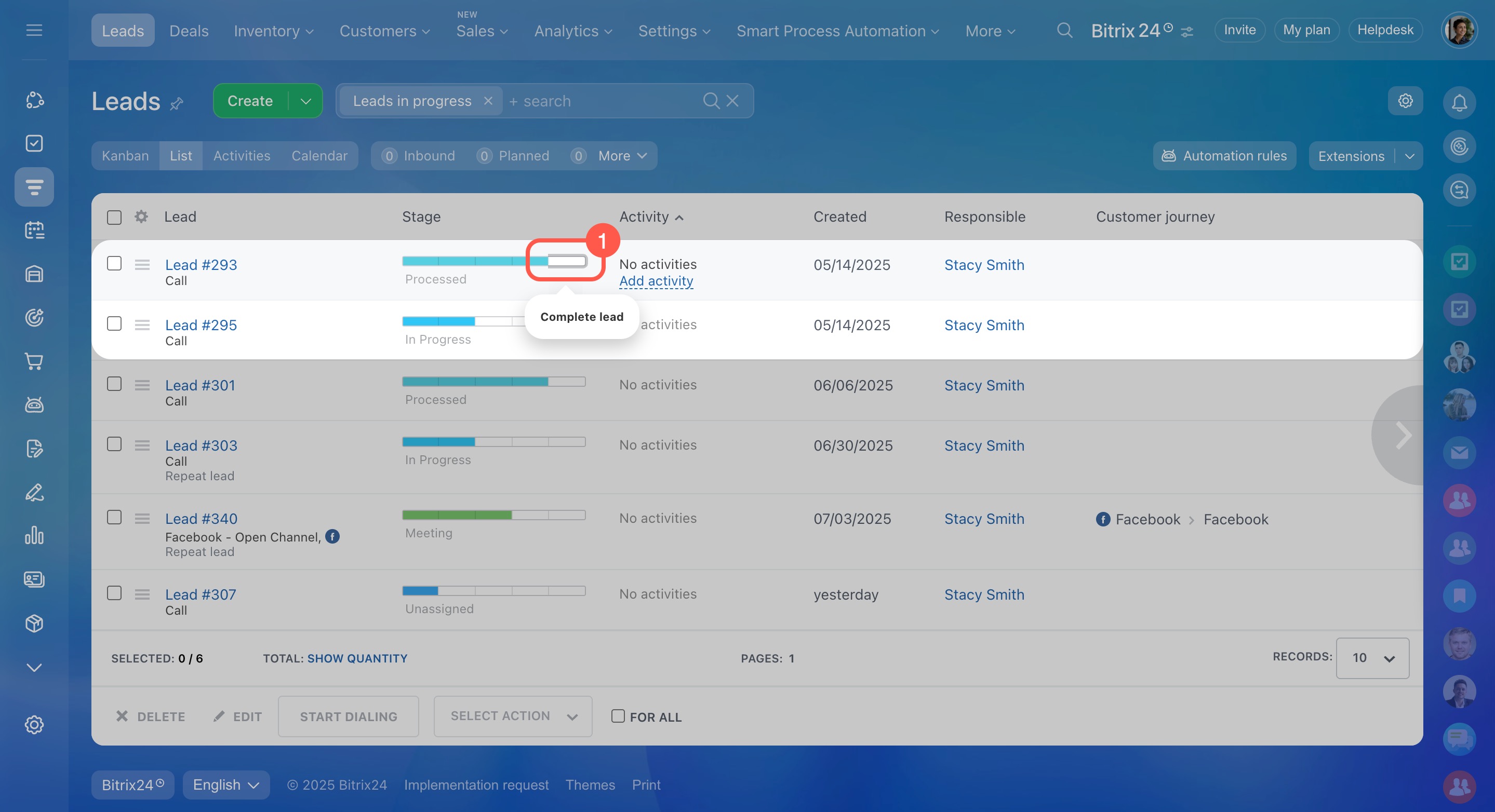Click the grid settings cog in table header

pos(141,217)
